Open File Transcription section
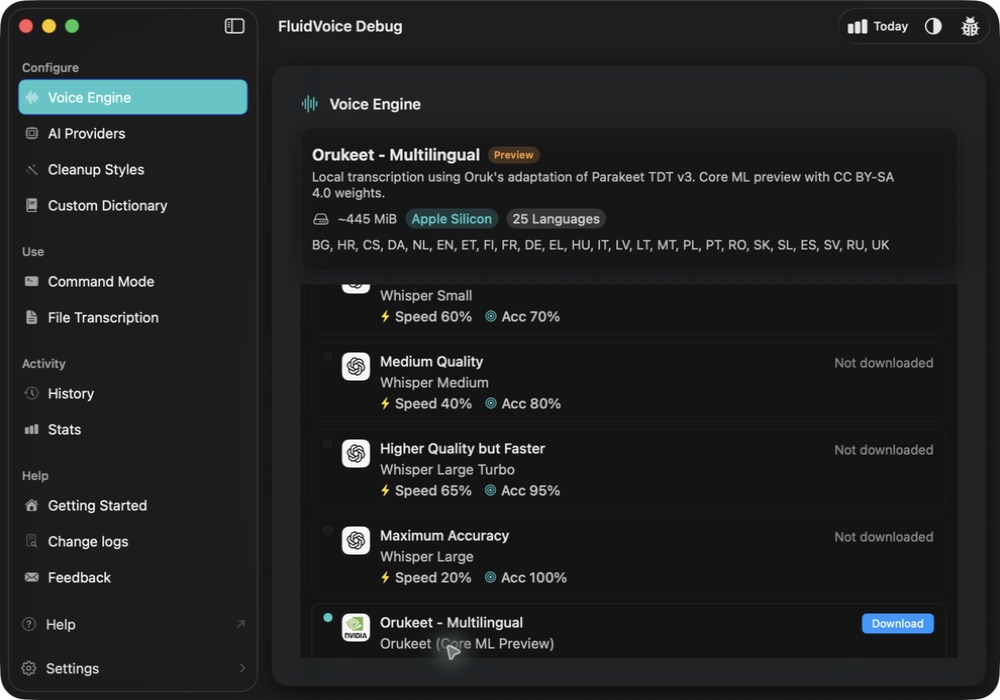 pyautogui.click(x=133, y=317)
